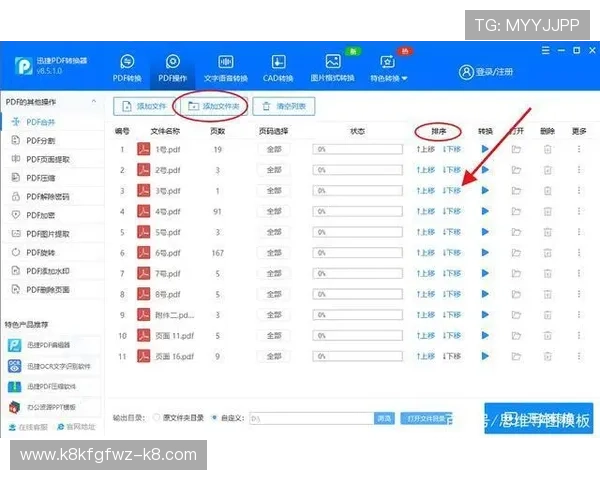
Task: Expand the 特色转换 dropdown menu
Action: [x=405, y=79]
